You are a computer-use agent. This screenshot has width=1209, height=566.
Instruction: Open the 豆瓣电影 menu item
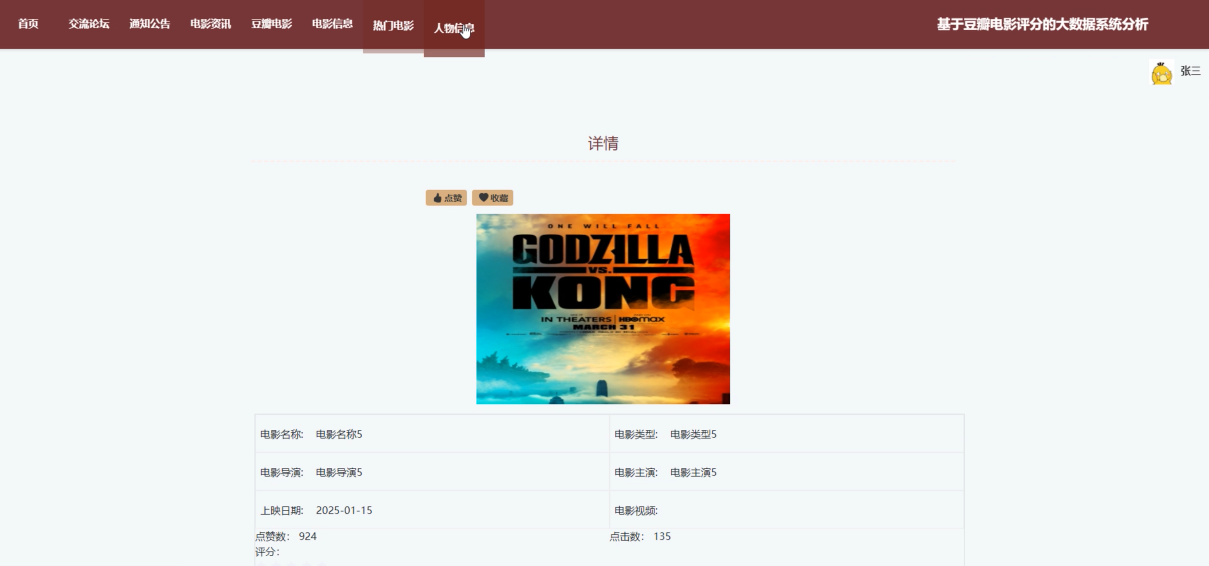pyautogui.click(x=272, y=24)
